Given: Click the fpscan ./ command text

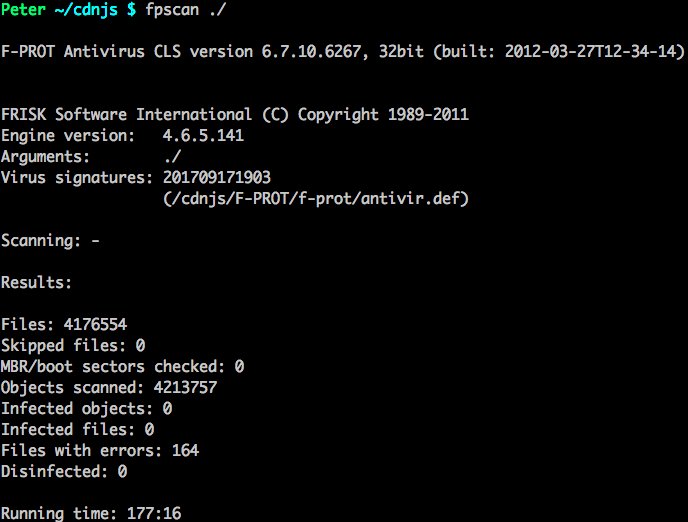Looking at the screenshot, I should tap(185, 10).
